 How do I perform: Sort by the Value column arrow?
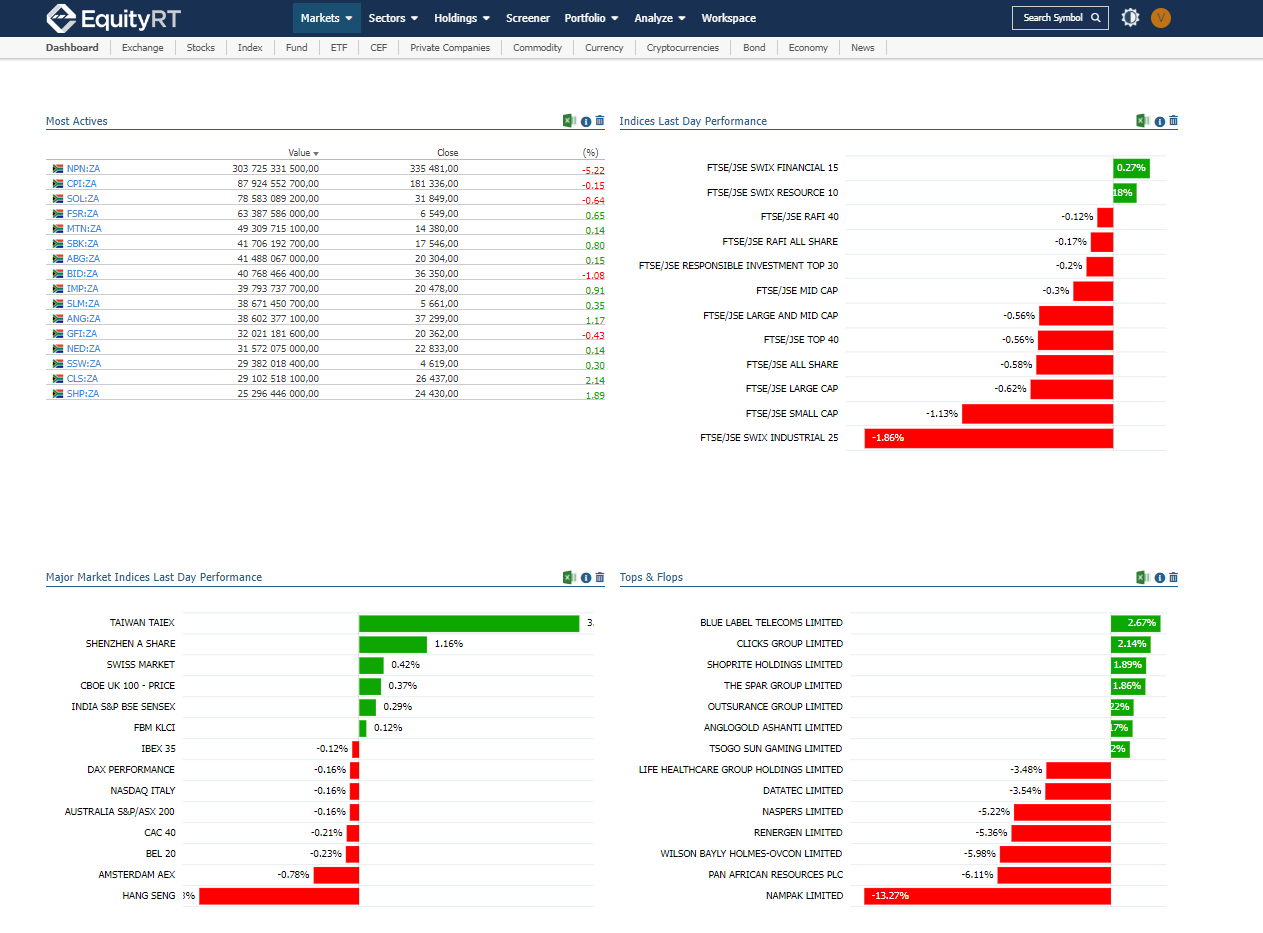coord(316,153)
